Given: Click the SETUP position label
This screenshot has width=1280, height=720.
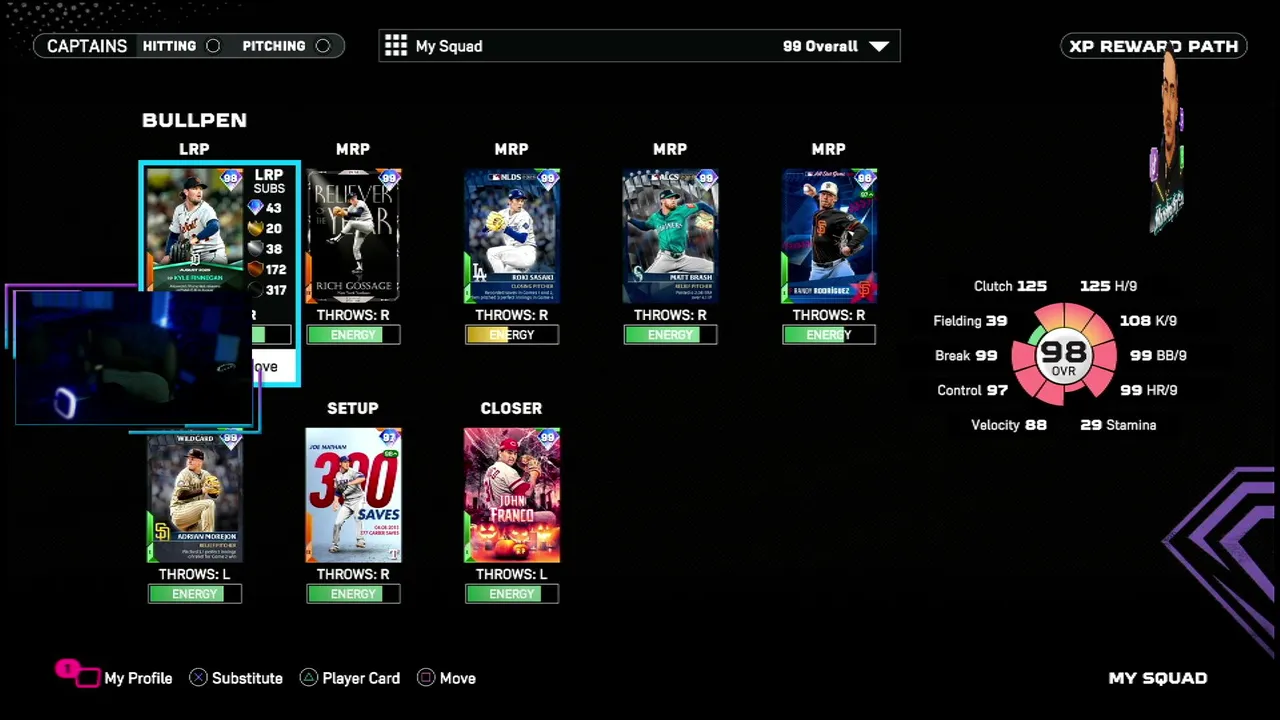Looking at the screenshot, I should coord(353,408).
